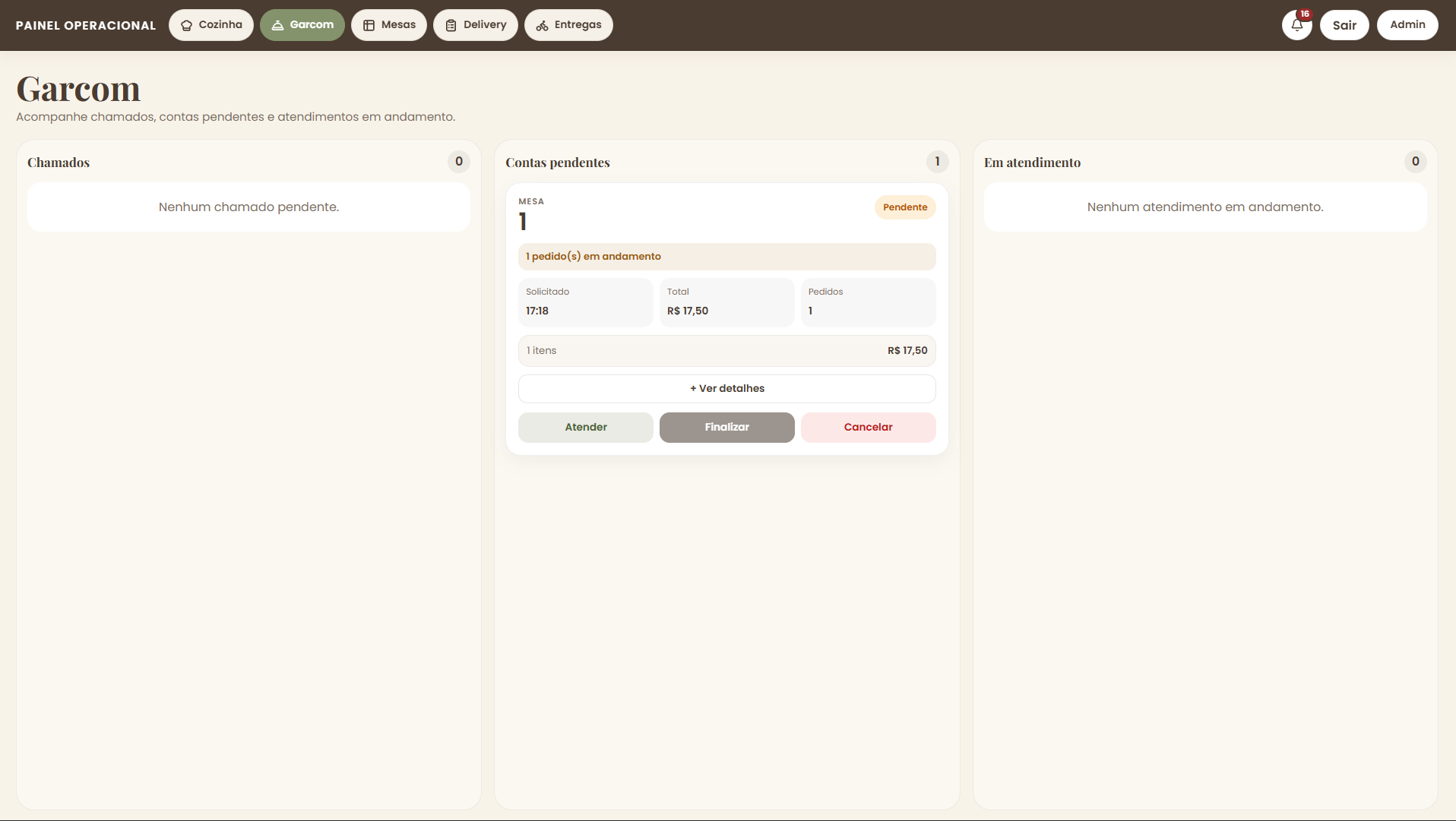1456x821 pixels.
Task: Click the clipboard icon on the Delivery tab
Action: (451, 26)
